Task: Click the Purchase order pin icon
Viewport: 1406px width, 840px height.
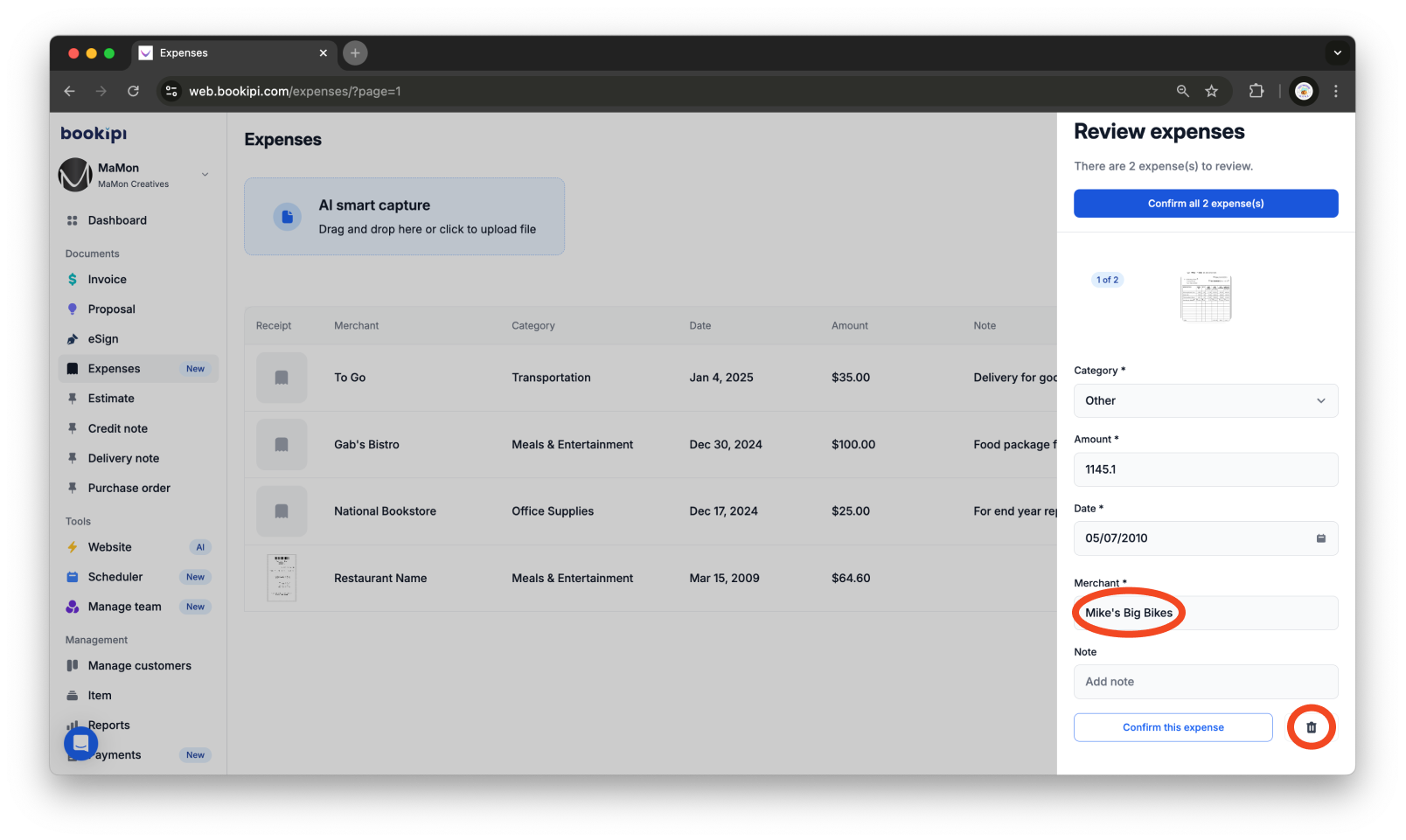Action: (x=73, y=488)
